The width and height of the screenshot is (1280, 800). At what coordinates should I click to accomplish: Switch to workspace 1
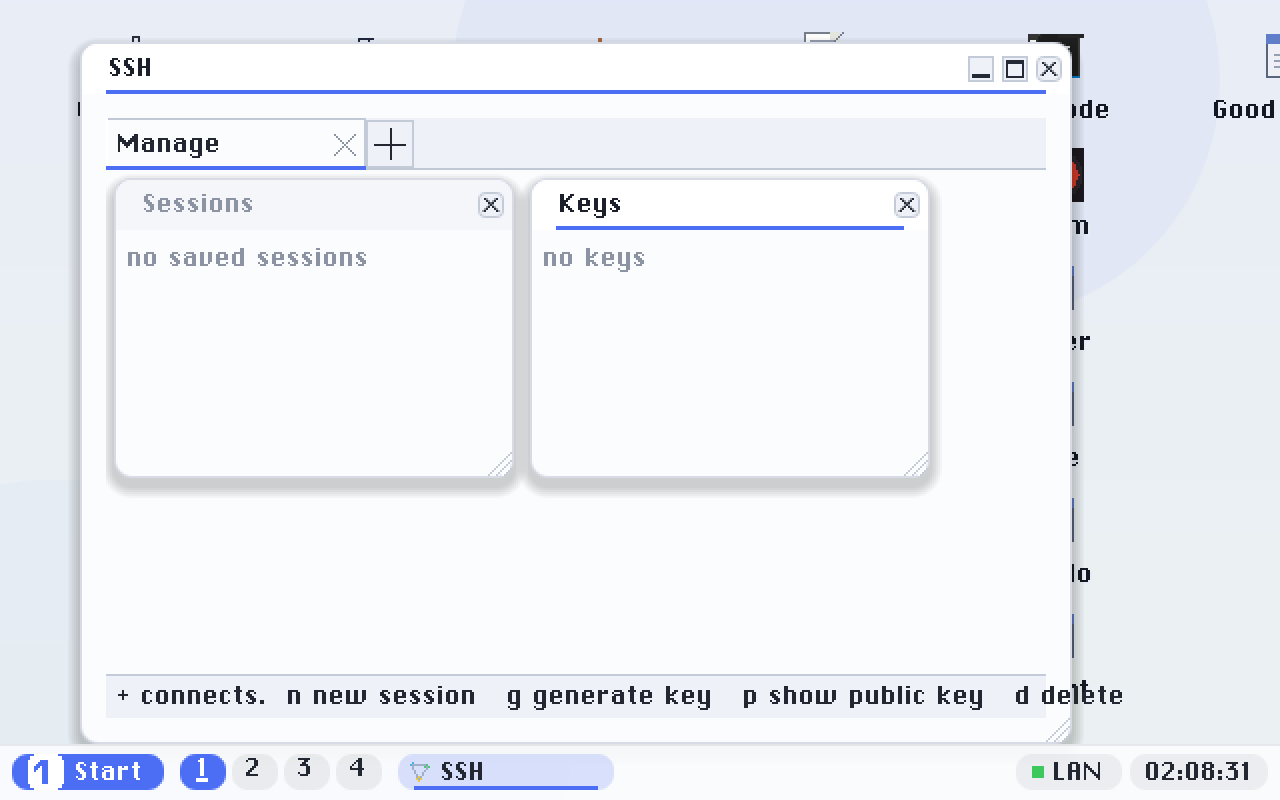(202, 772)
